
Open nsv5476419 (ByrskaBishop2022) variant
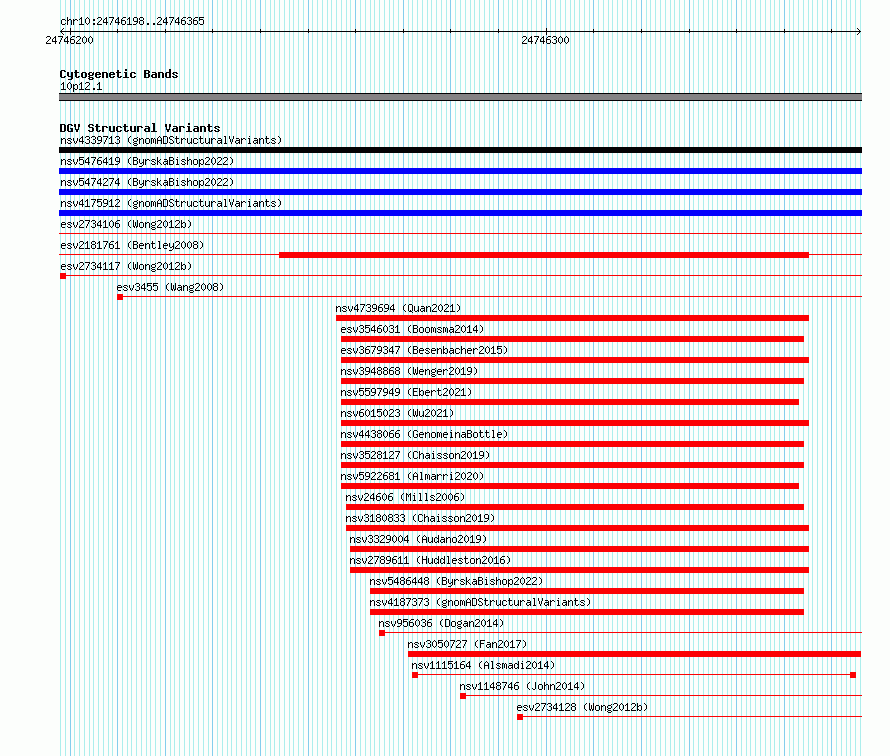(147, 161)
